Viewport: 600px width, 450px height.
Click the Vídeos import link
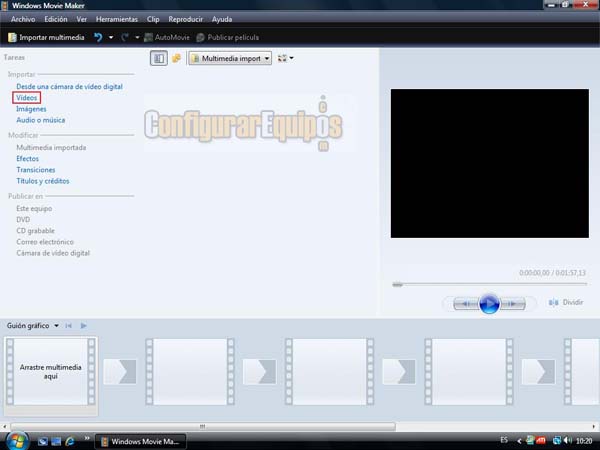[26, 98]
